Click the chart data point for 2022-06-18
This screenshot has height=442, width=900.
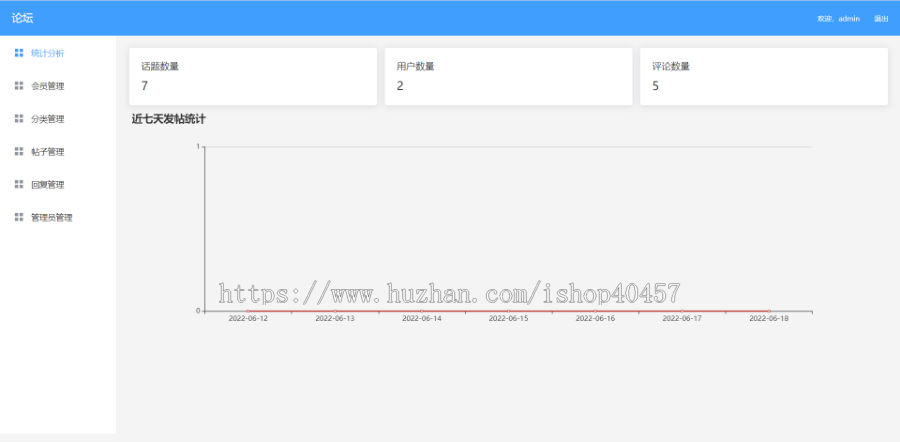pos(769,311)
